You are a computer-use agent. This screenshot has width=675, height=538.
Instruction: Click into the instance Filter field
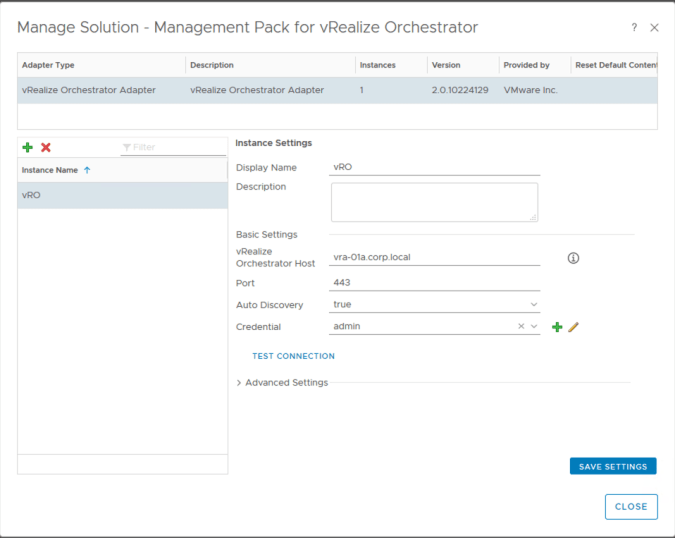click(176, 147)
